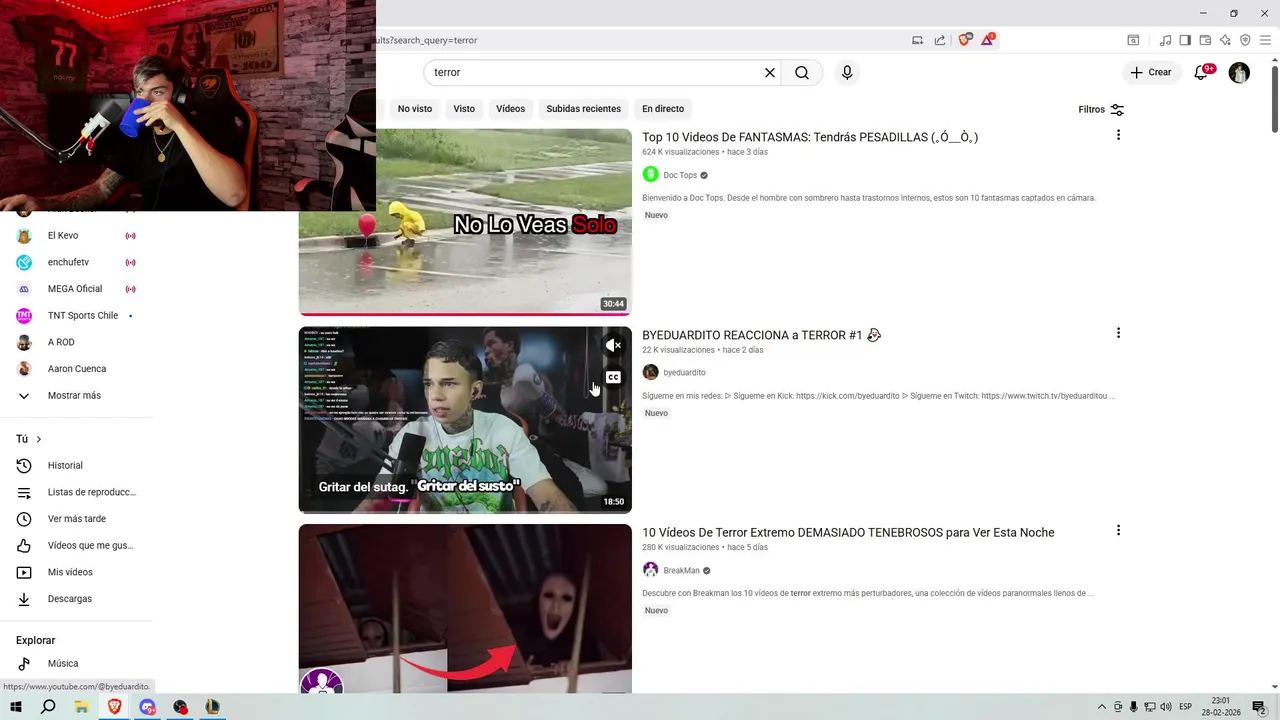Open Ver más tarde in the sidebar

pos(76,519)
